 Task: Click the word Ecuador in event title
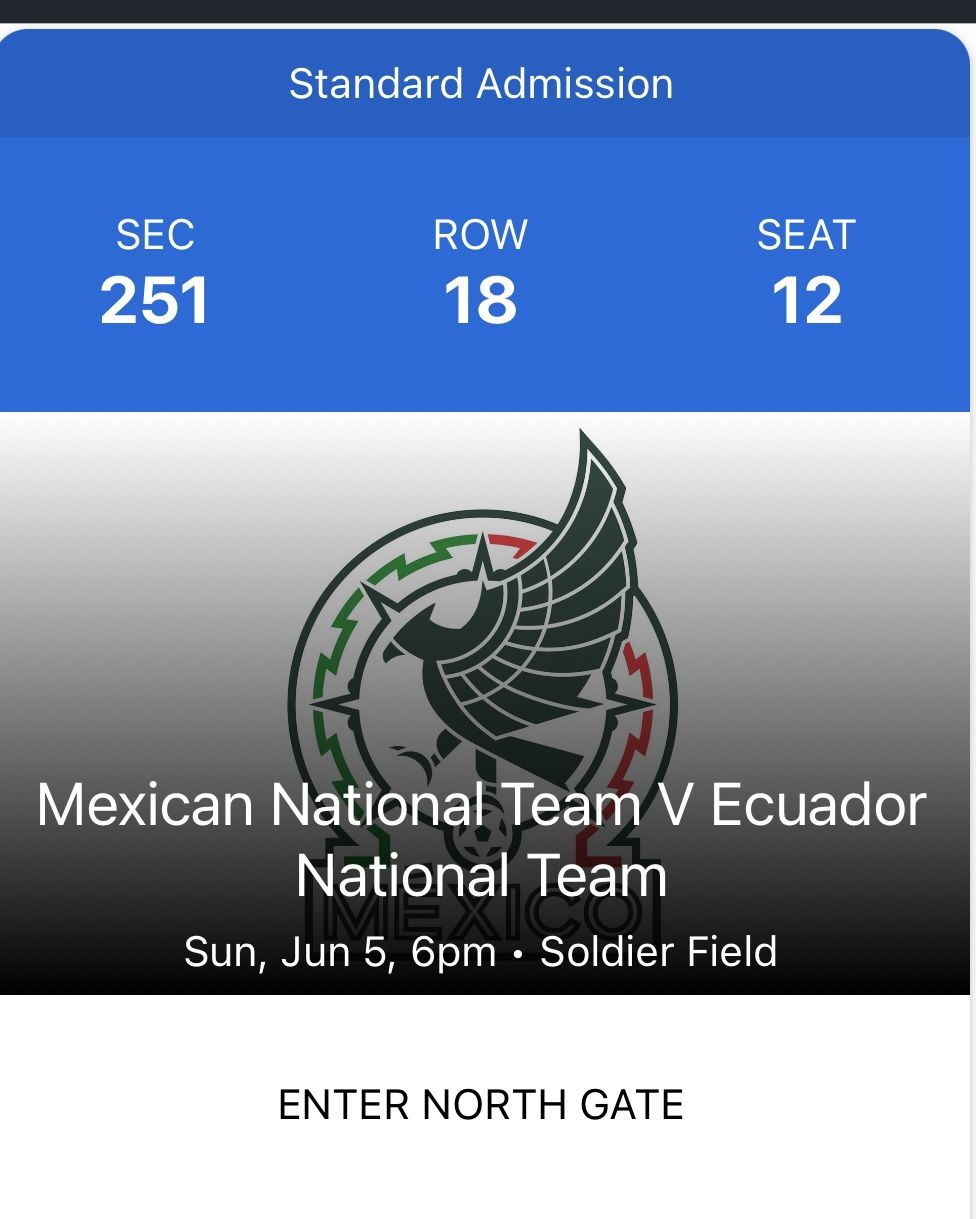tap(818, 805)
